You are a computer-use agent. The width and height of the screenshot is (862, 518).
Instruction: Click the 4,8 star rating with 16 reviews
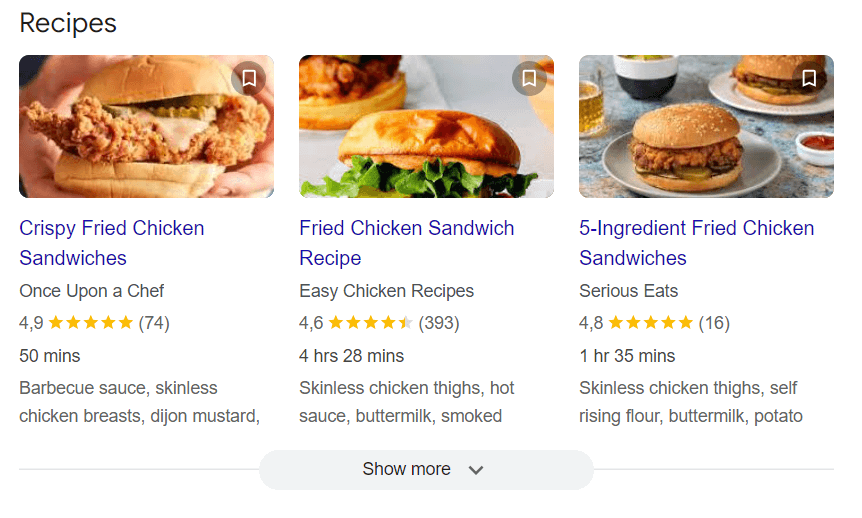(x=654, y=323)
